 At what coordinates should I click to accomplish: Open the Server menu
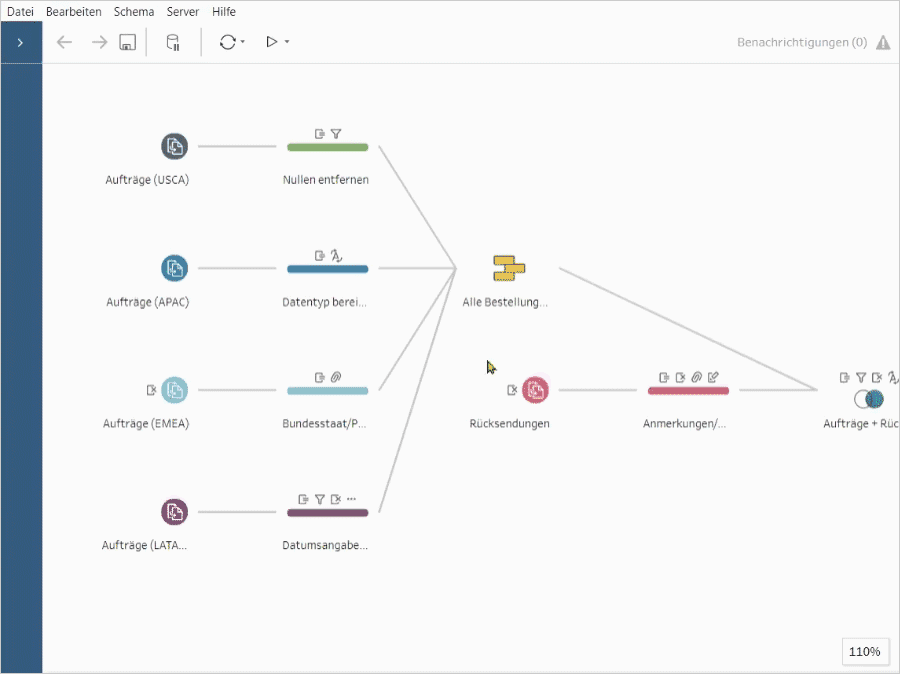(x=183, y=11)
